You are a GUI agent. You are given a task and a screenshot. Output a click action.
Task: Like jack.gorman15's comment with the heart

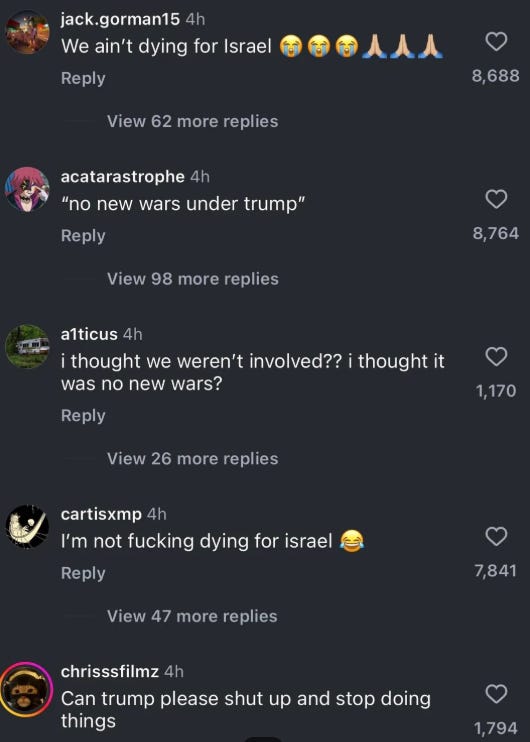pyautogui.click(x=496, y=42)
